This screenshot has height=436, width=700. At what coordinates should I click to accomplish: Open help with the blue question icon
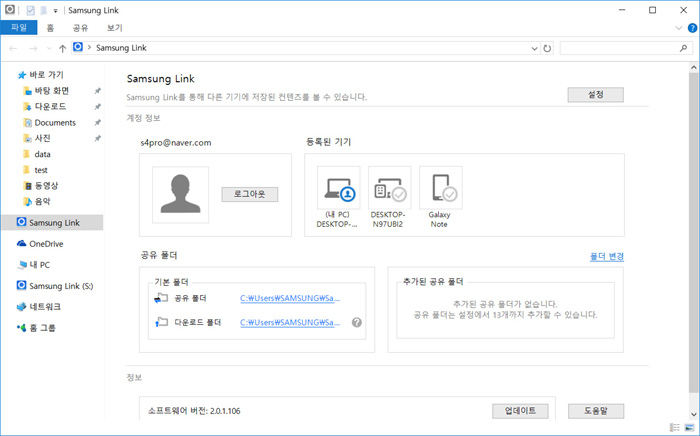[x=692, y=28]
